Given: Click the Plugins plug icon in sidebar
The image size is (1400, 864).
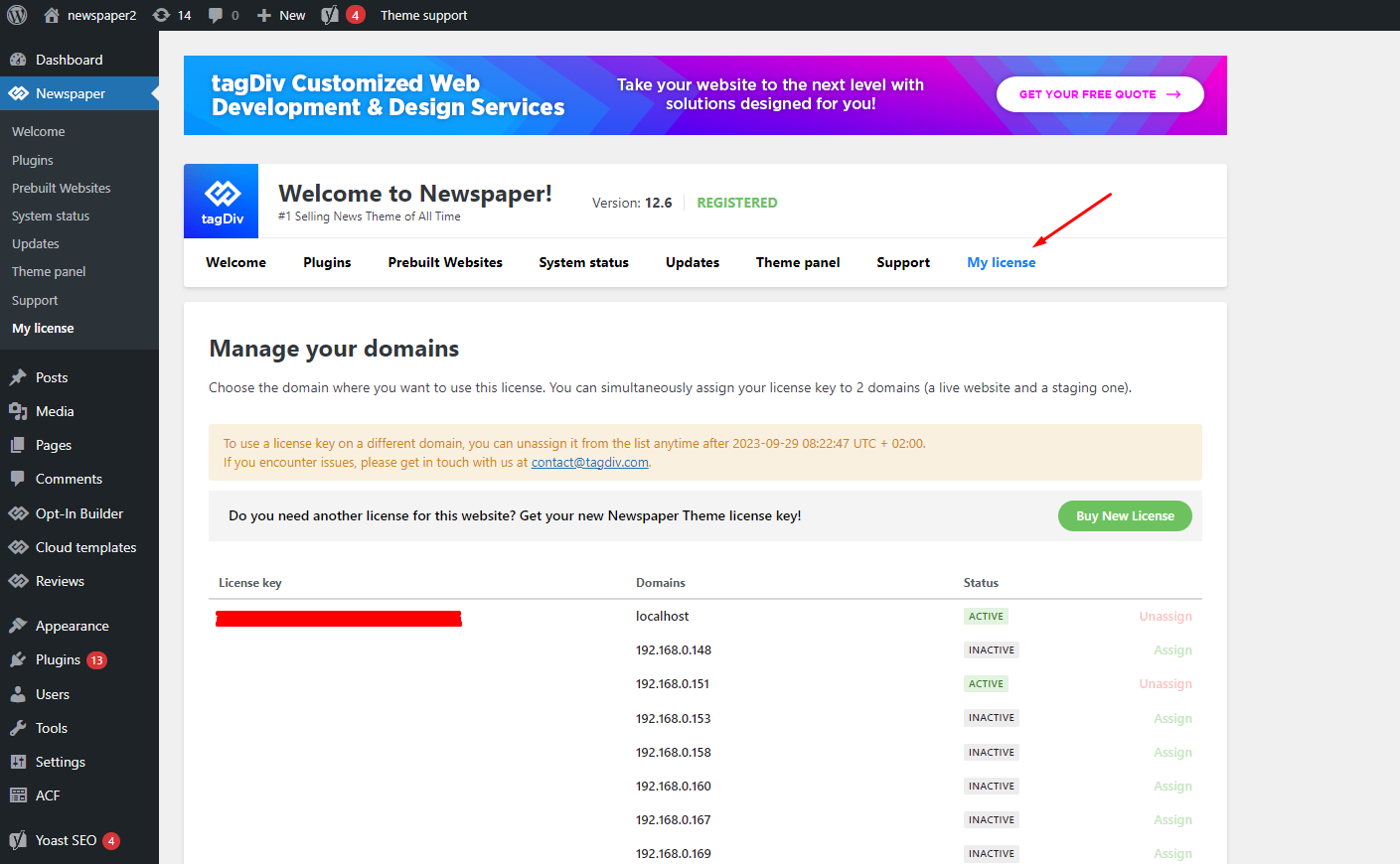Looking at the screenshot, I should pos(18,659).
